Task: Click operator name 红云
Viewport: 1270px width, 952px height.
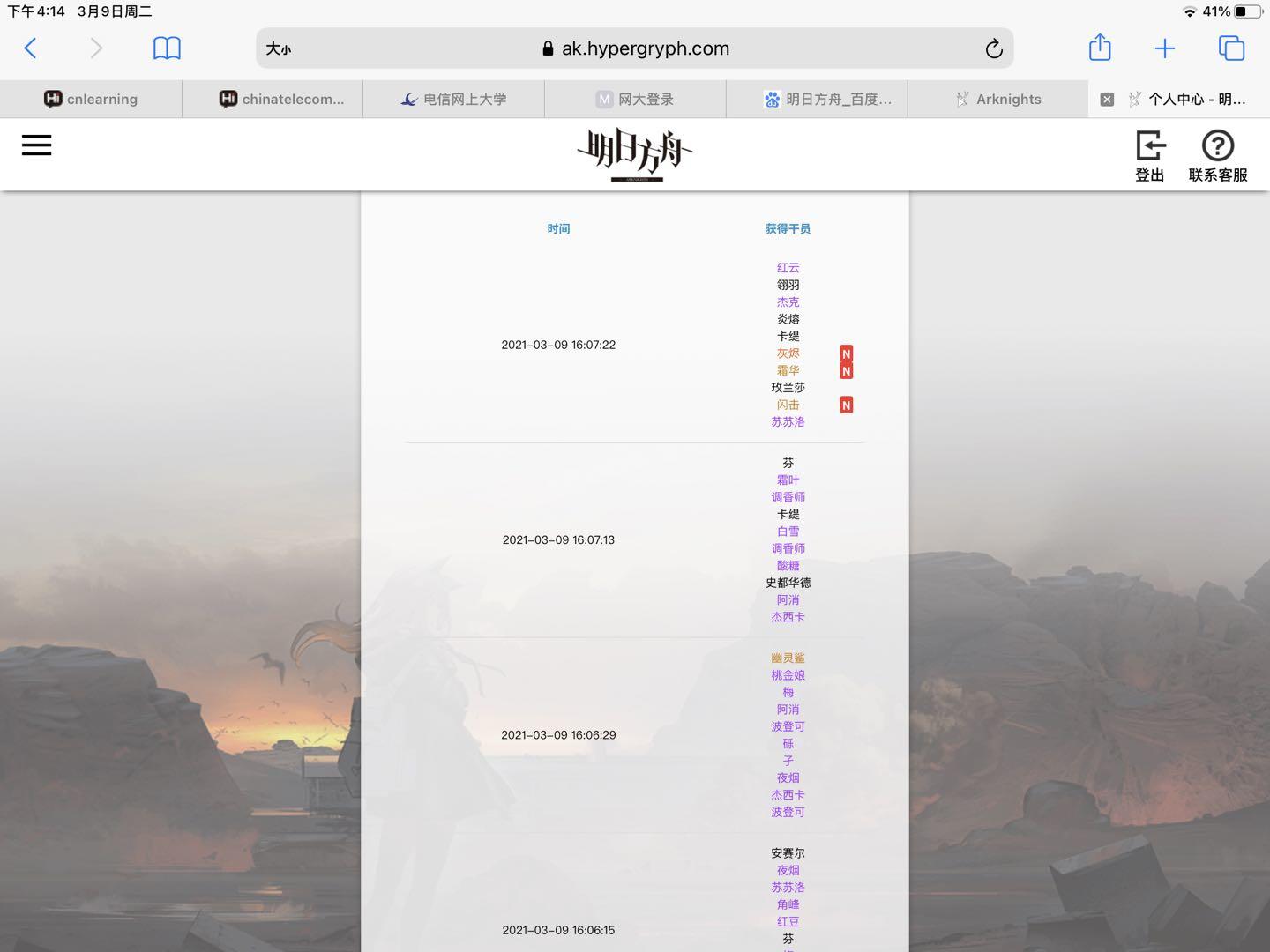Action: 788,268
